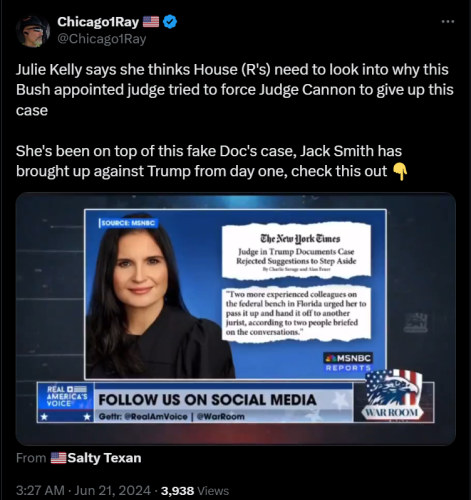
Task: Open the three-dot more options menu
Action: 448,22
